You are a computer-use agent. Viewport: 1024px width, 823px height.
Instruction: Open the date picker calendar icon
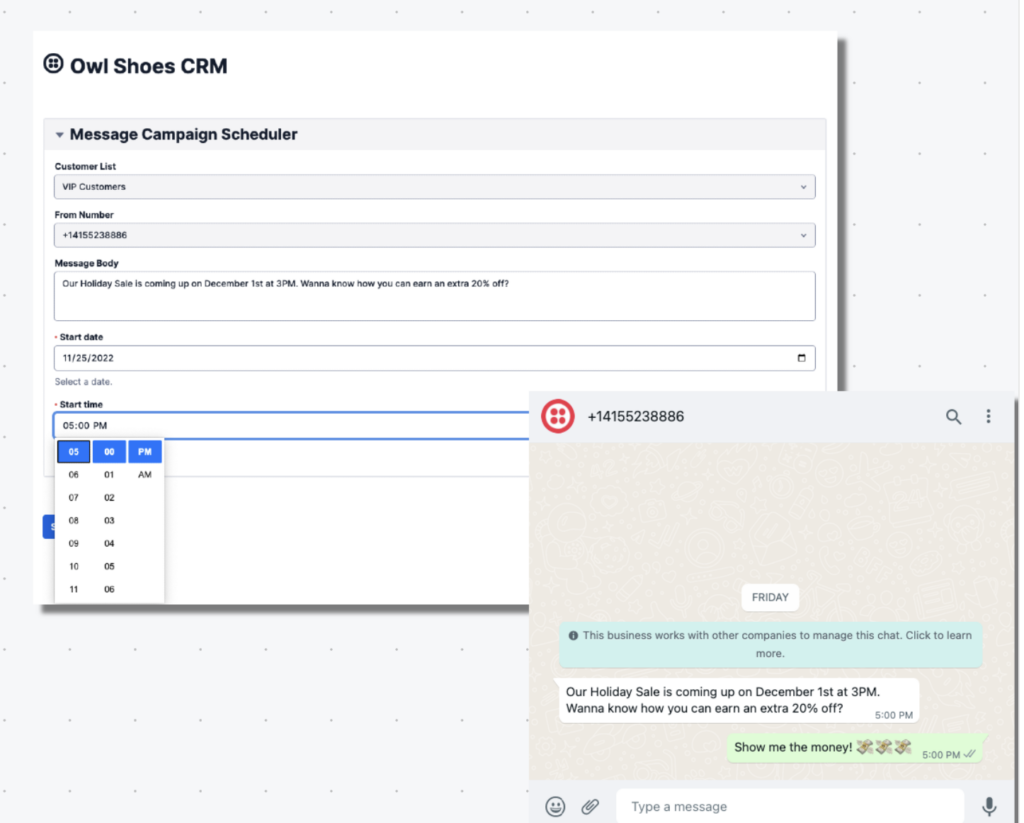(x=801, y=357)
